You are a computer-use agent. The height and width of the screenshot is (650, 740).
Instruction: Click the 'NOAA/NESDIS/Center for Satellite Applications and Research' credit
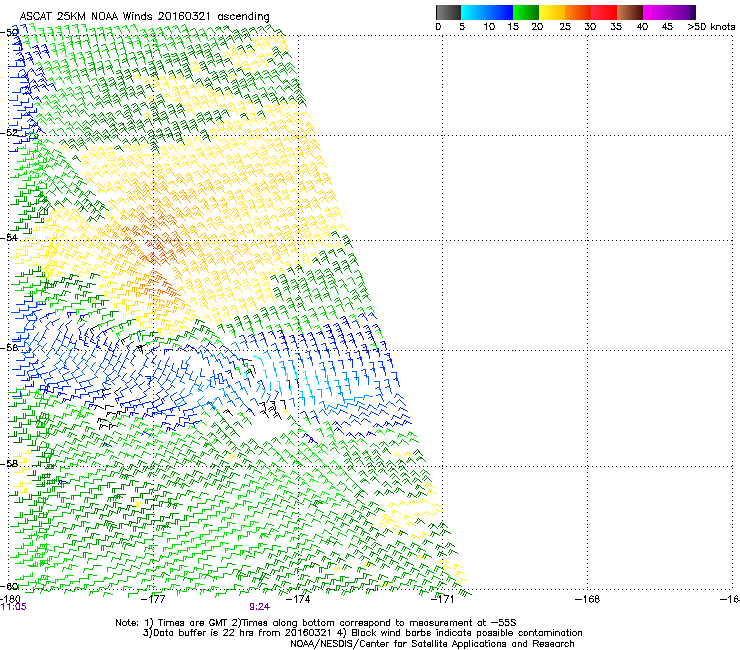coord(432,644)
